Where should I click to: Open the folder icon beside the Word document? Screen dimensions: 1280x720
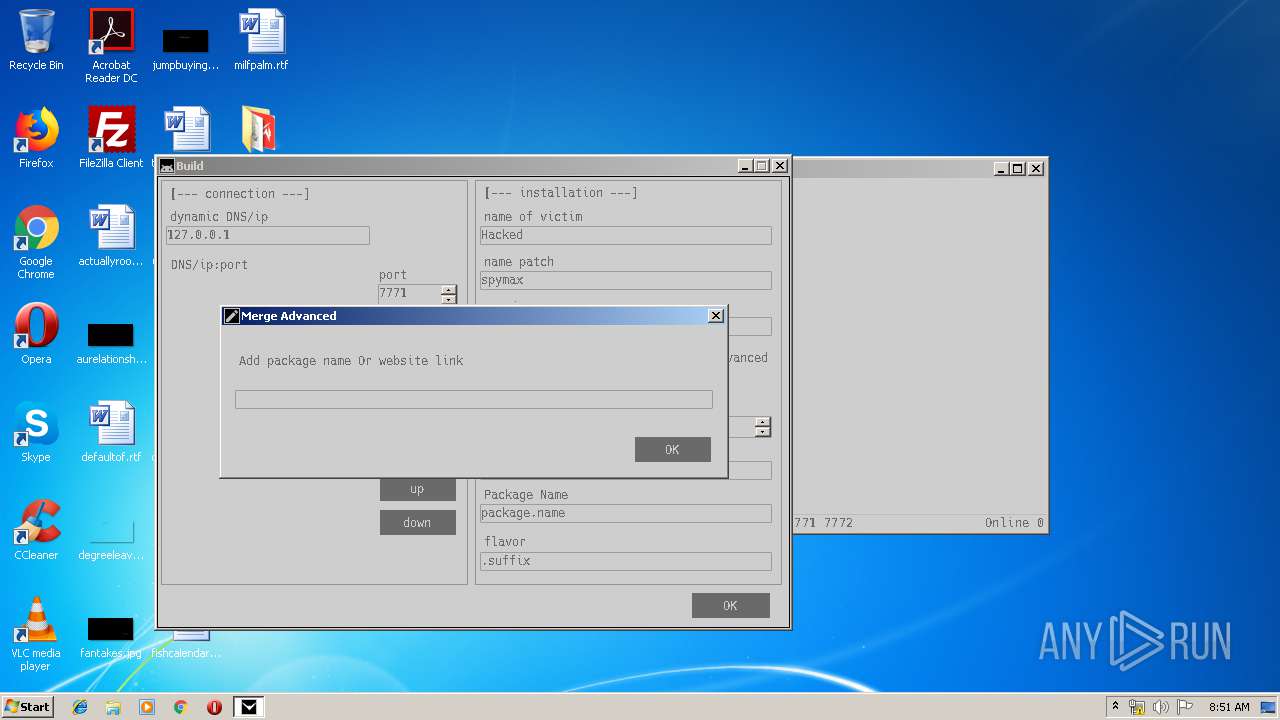click(258, 130)
